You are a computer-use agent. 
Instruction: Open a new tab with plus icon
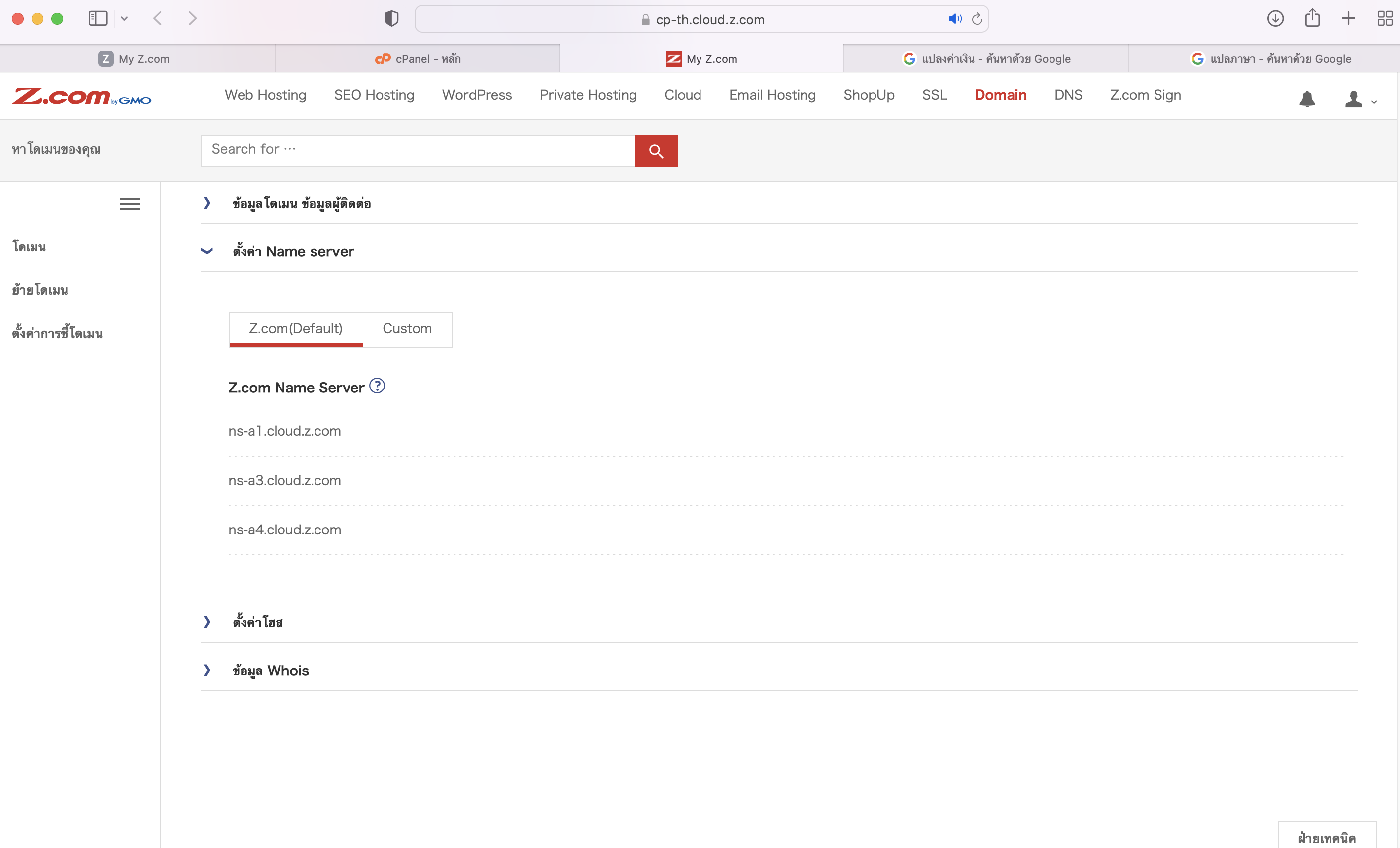pyautogui.click(x=1348, y=19)
